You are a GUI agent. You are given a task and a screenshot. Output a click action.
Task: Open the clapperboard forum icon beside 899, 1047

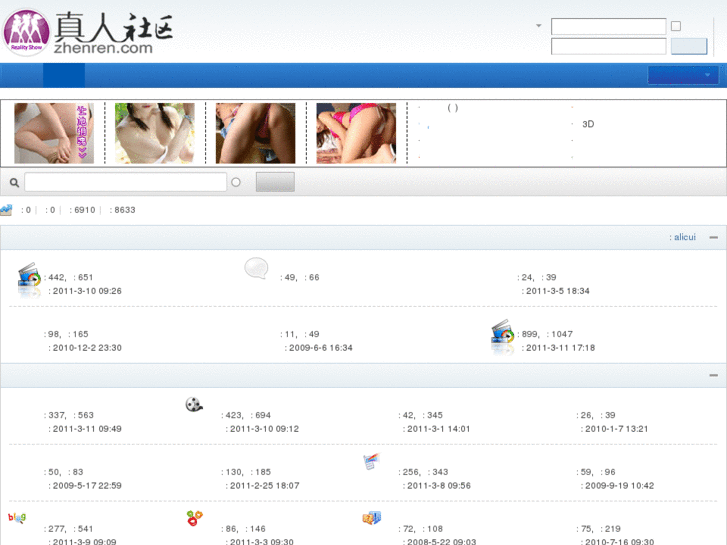pyautogui.click(x=503, y=337)
